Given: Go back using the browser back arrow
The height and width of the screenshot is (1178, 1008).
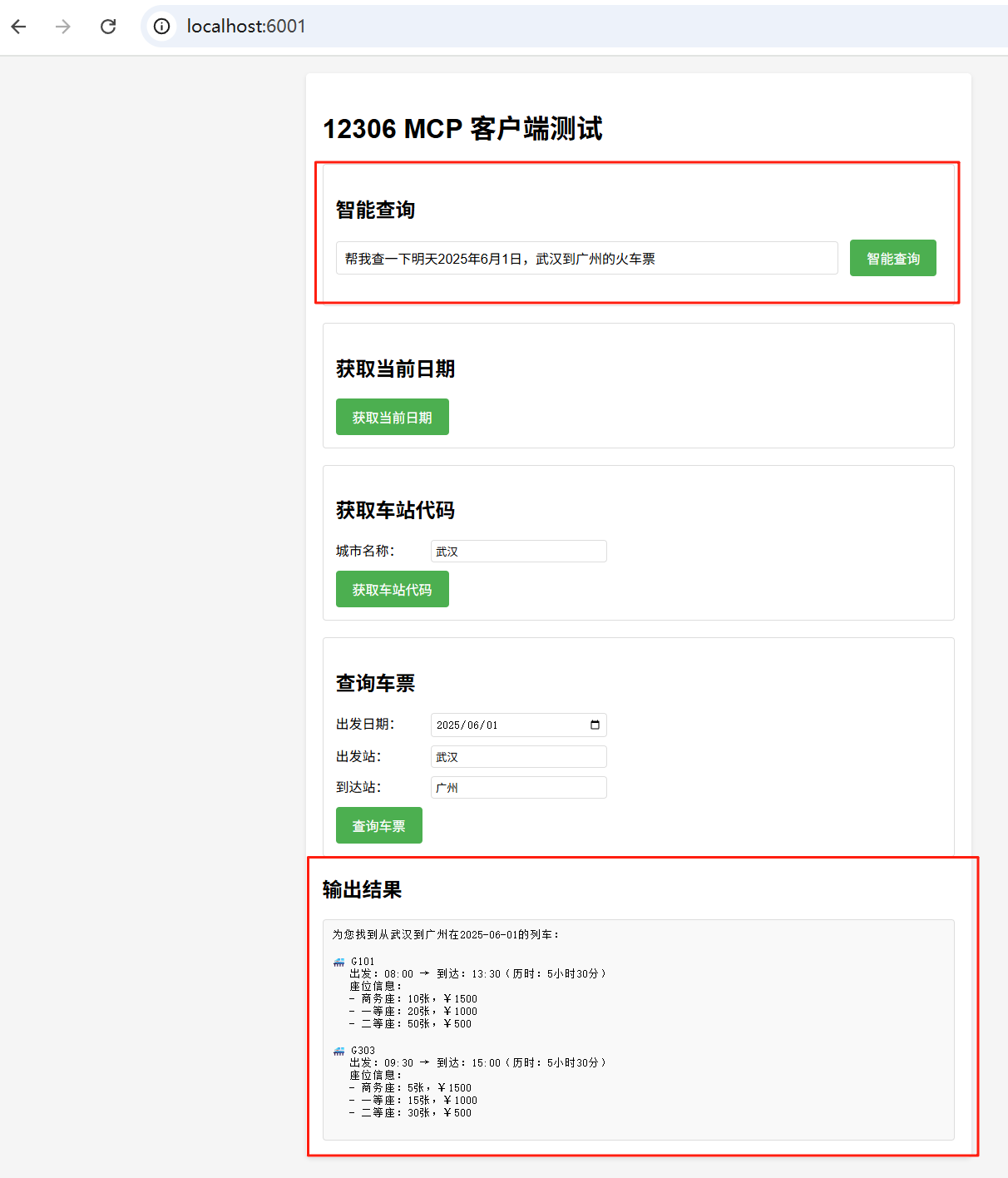Looking at the screenshot, I should (x=19, y=27).
